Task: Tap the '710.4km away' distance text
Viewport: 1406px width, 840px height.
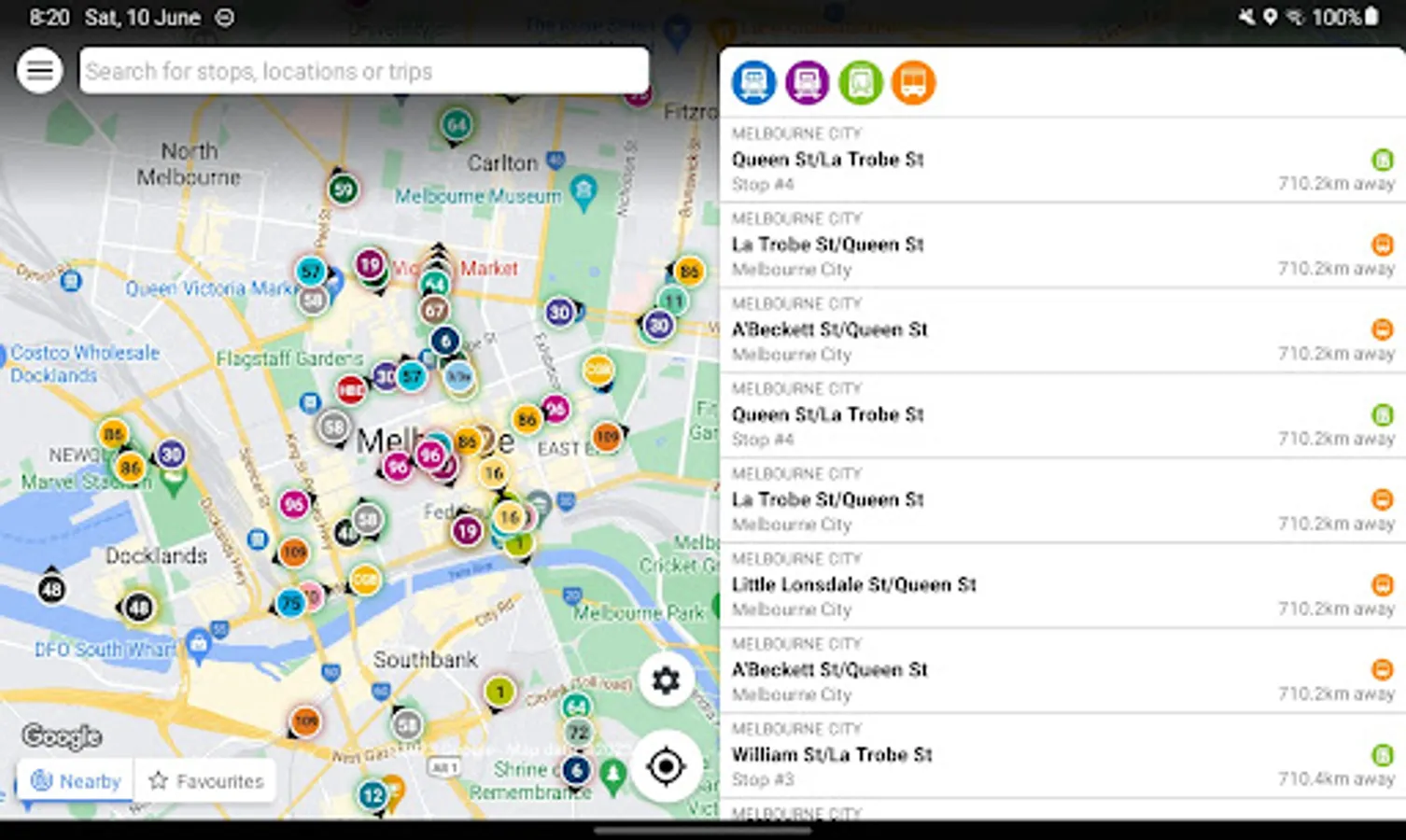Action: pos(1336,778)
